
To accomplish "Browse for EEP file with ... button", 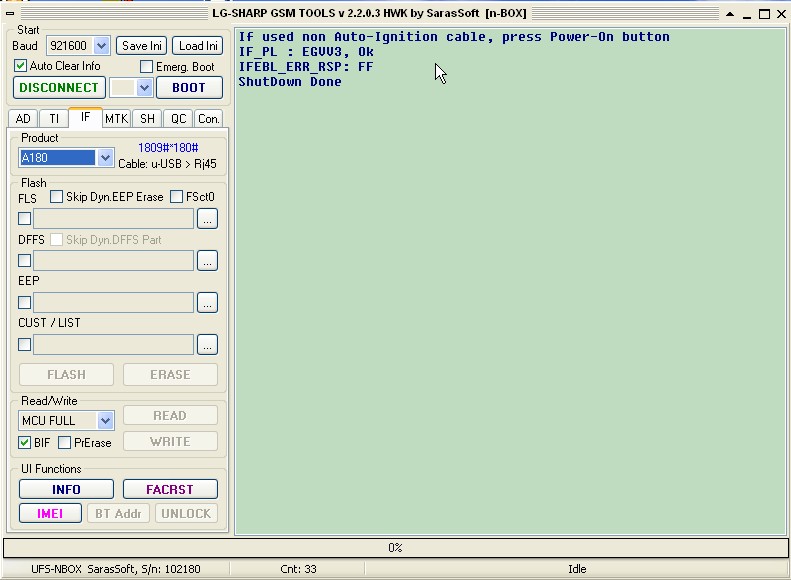I will point(207,303).
